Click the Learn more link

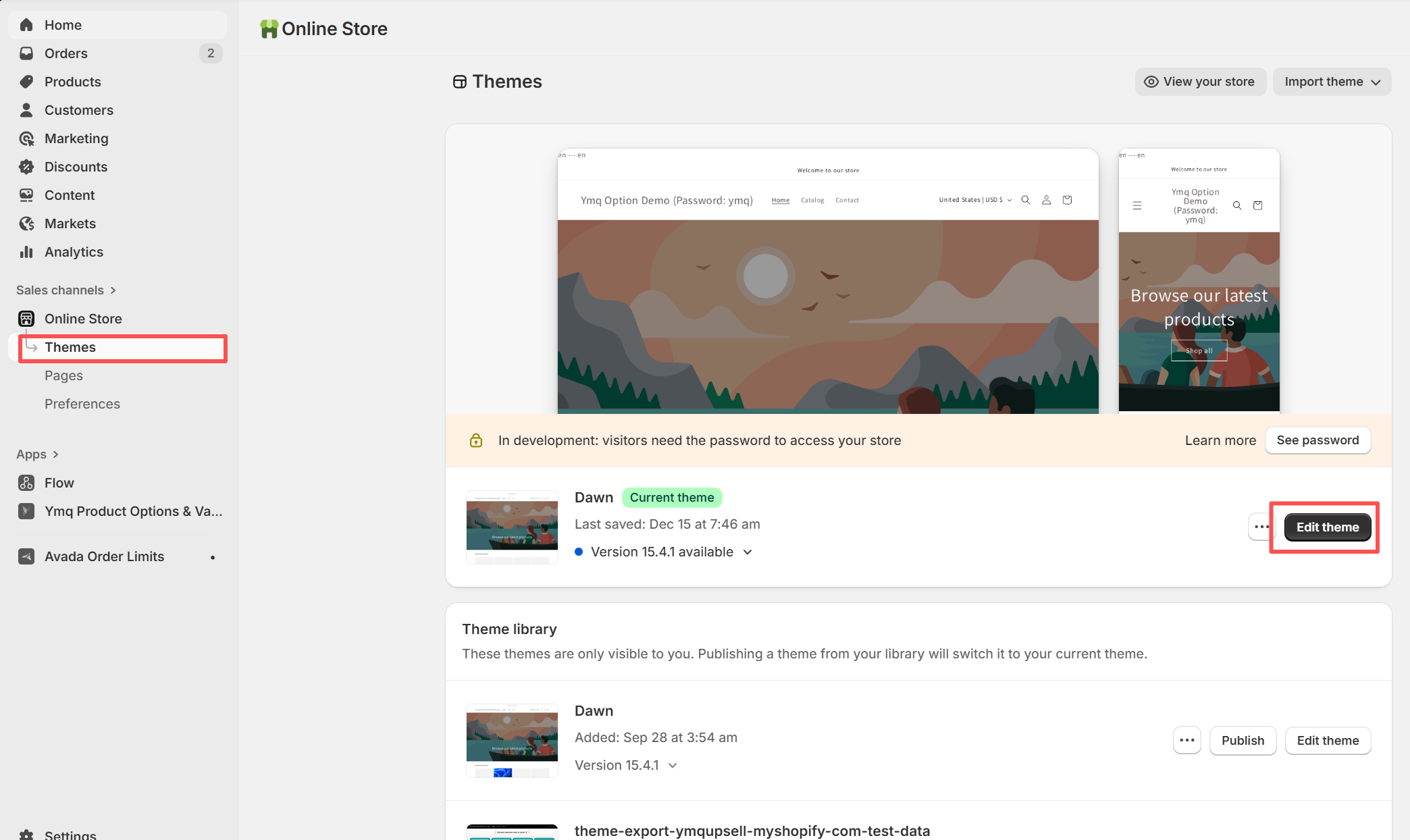(x=1220, y=440)
